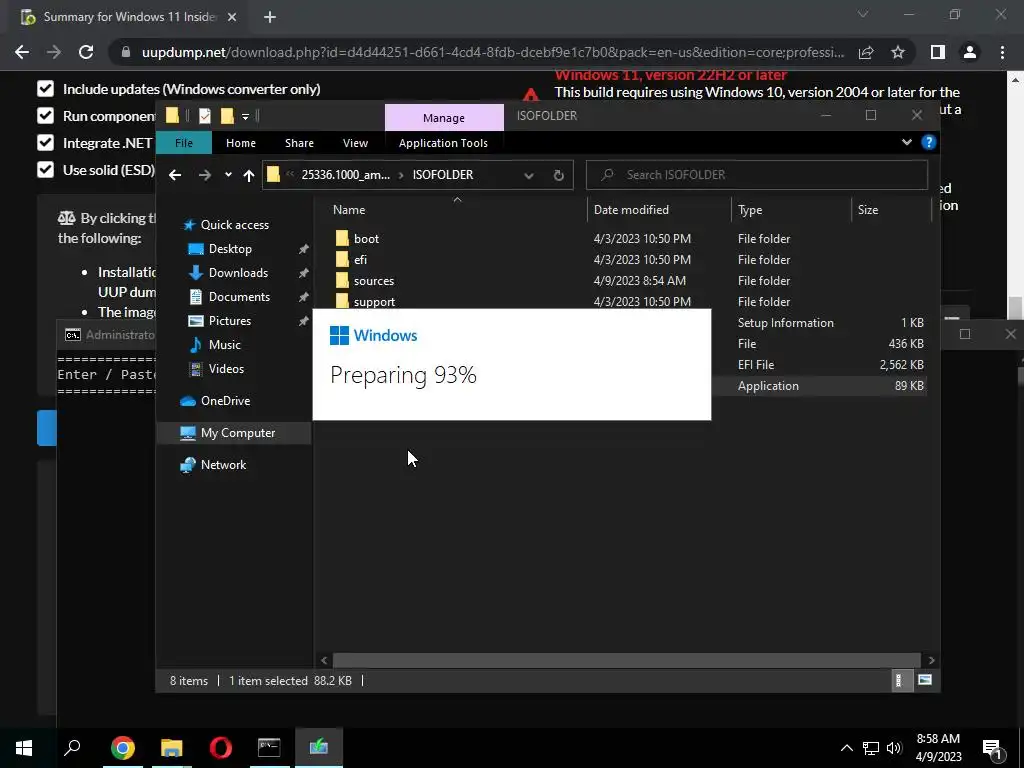Switch to large icons view in status bar
1024x768 pixels.
(925, 680)
